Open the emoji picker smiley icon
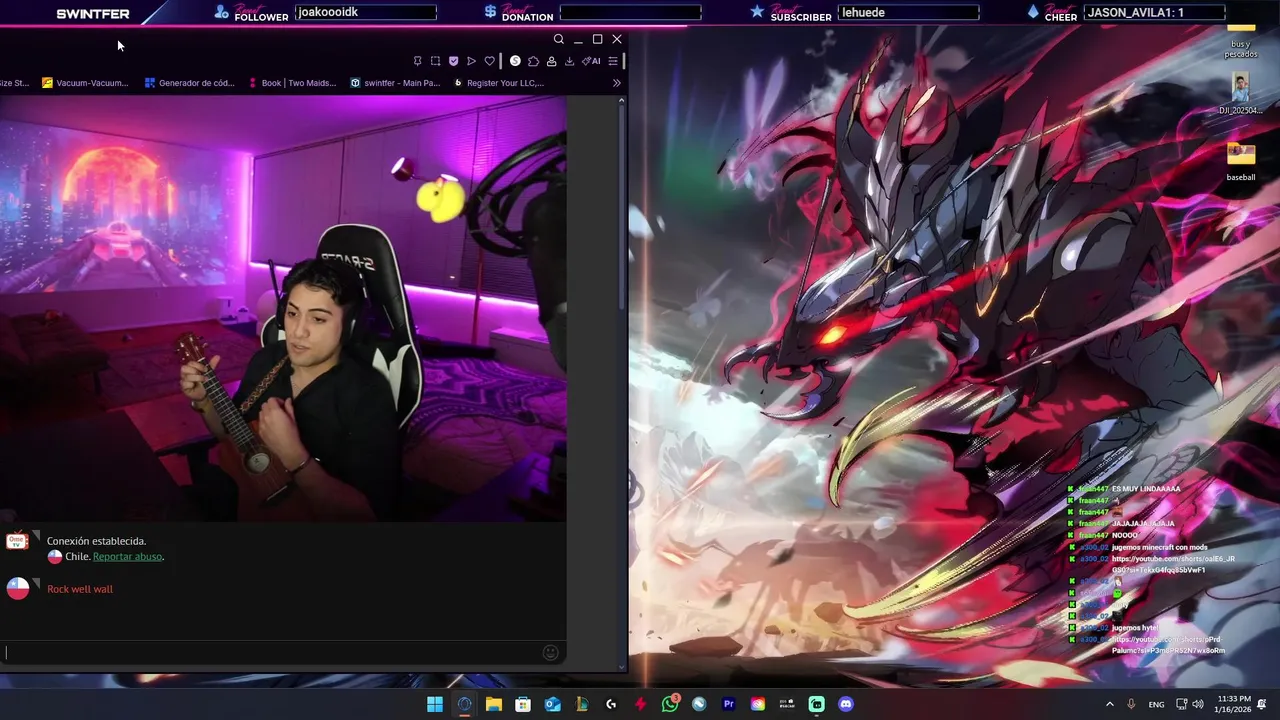Image resolution: width=1280 pixels, height=720 pixels. [550, 653]
